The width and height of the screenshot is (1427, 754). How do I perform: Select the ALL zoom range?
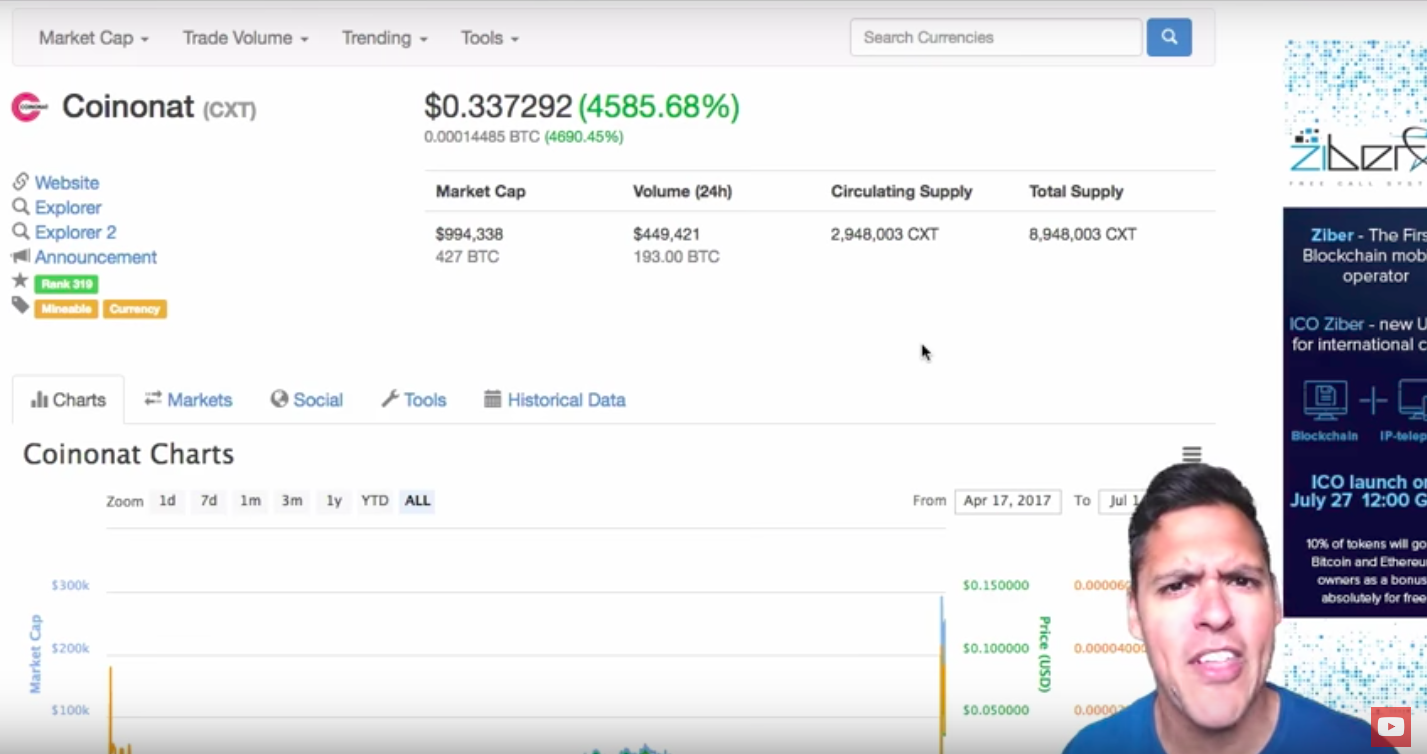coord(417,501)
